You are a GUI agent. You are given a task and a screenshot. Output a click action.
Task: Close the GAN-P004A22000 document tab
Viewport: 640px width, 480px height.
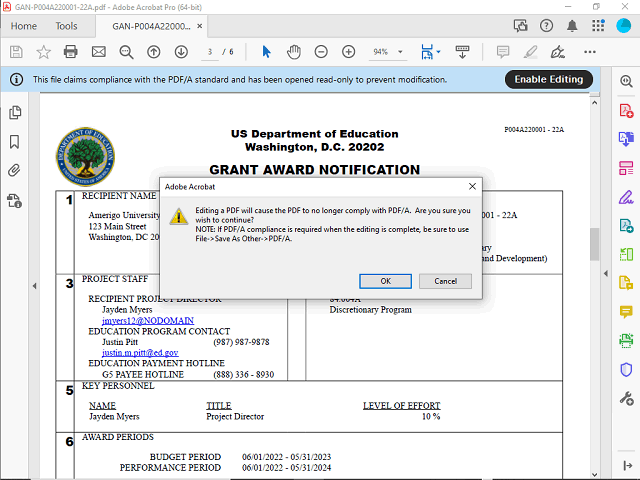(x=200, y=26)
